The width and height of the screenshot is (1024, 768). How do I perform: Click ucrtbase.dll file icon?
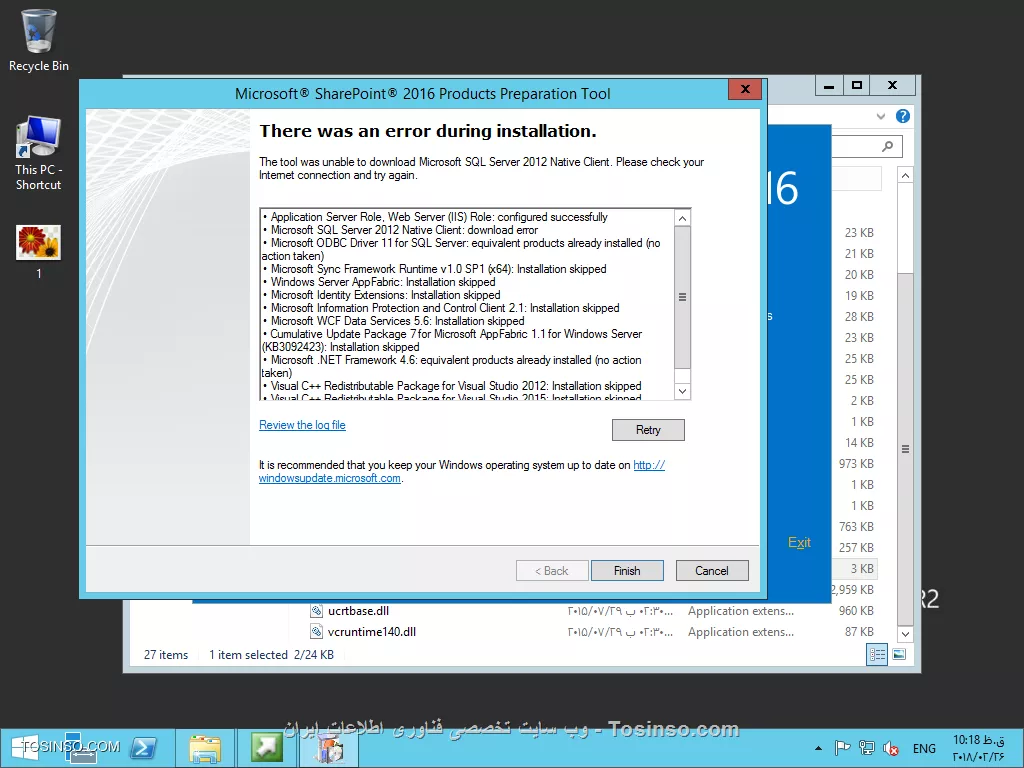pyautogui.click(x=316, y=611)
